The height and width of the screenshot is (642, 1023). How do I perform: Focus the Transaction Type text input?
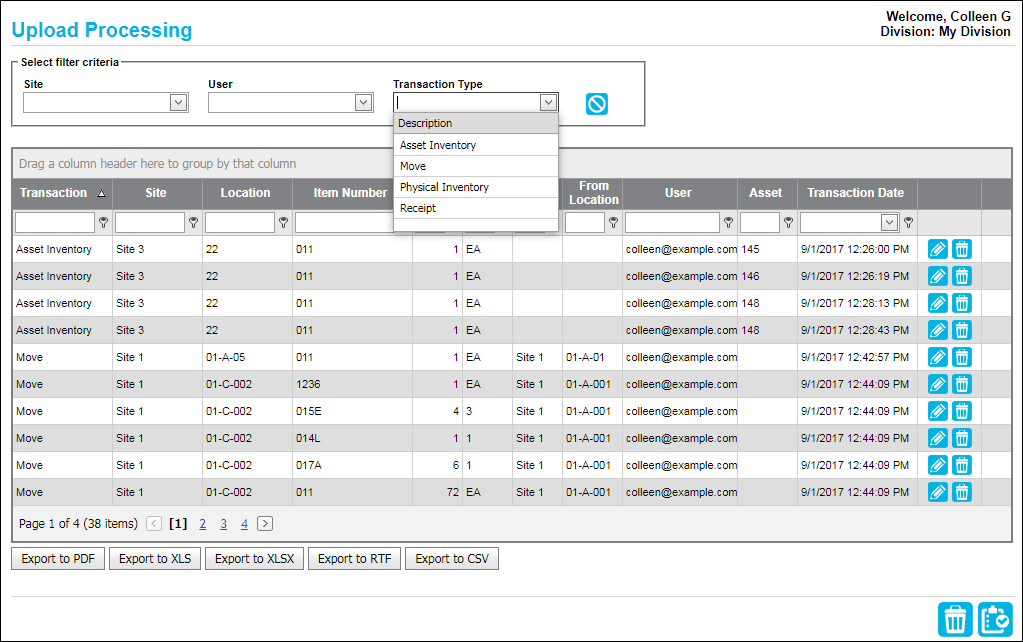click(x=467, y=102)
